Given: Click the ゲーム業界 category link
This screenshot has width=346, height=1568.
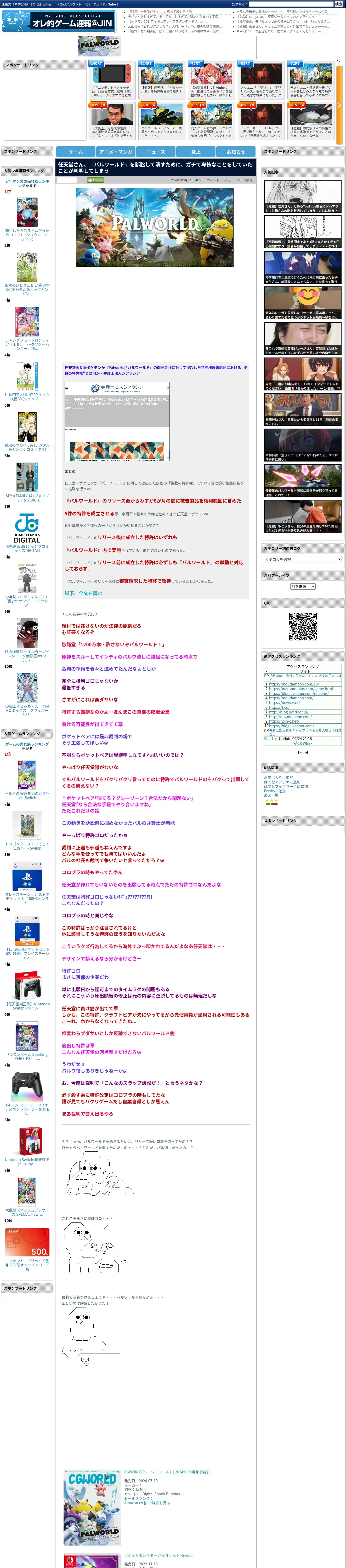Looking at the screenshot, I should tap(244, 180).
